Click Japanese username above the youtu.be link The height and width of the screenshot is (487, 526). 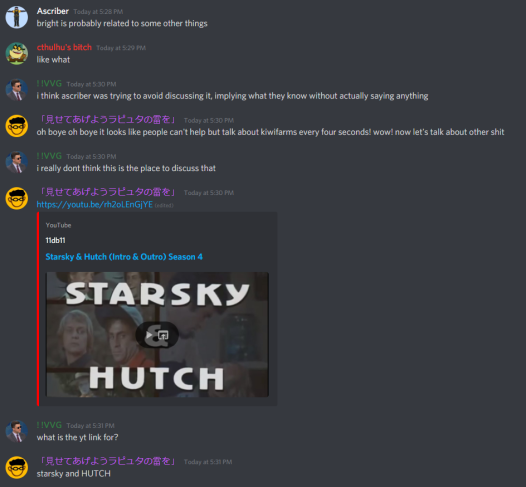point(108,192)
